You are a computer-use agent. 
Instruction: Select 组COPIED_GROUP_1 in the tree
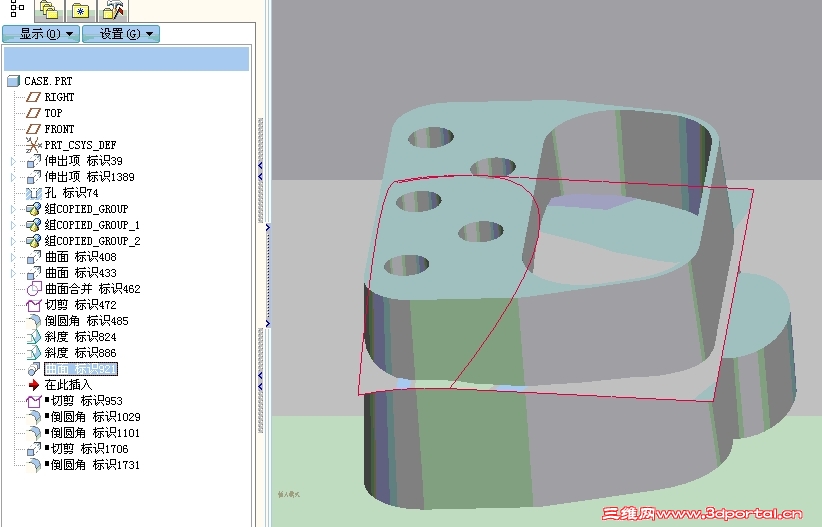click(92, 225)
